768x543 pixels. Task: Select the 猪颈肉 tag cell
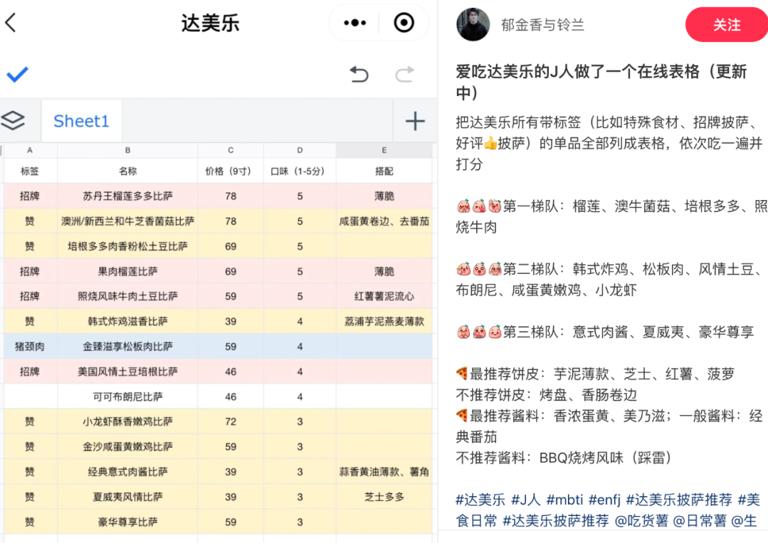pyautogui.click(x=30, y=346)
